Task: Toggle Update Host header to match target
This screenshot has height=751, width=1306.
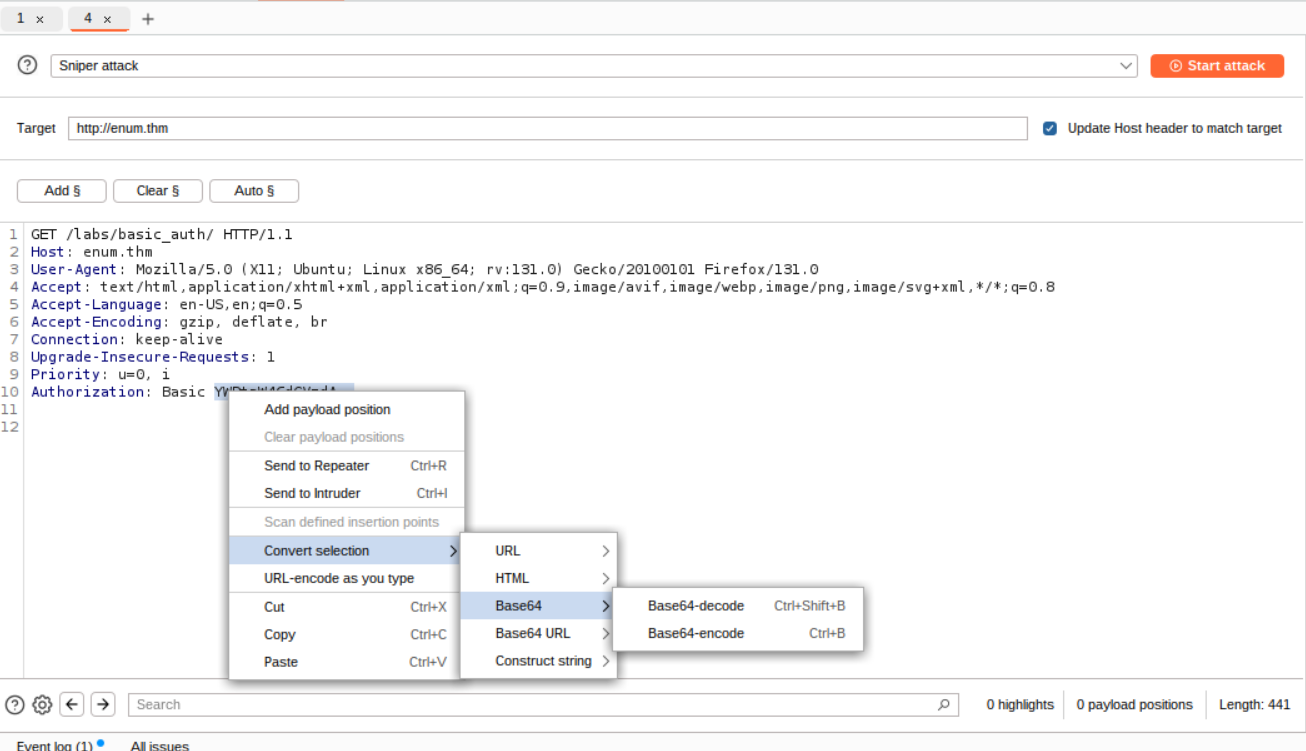Action: pyautogui.click(x=1050, y=129)
